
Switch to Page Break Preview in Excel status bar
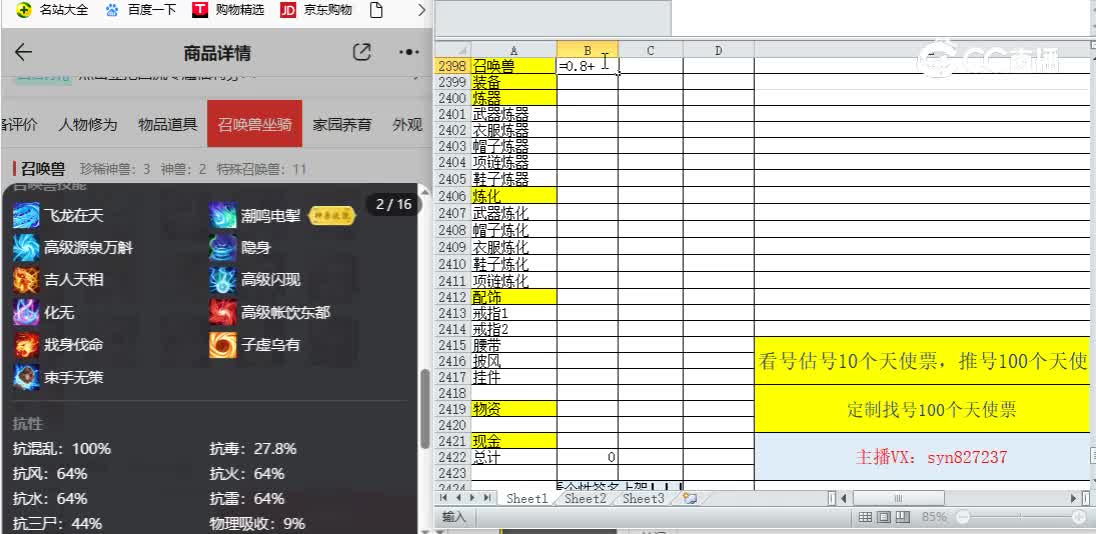(902, 517)
